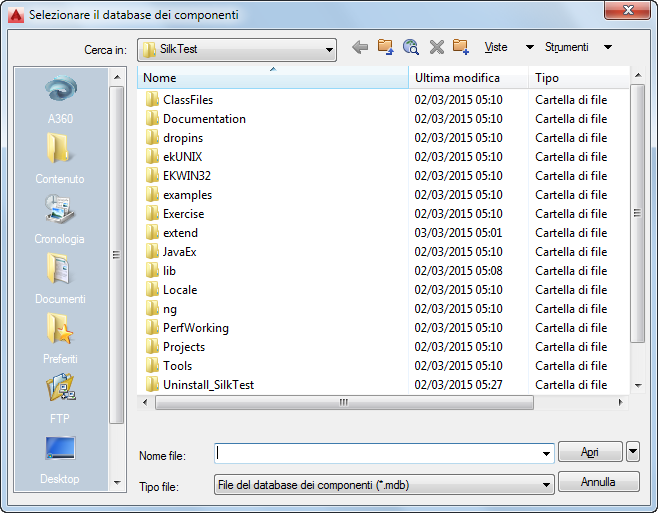Open the Strumenti menu

(x=567, y=47)
